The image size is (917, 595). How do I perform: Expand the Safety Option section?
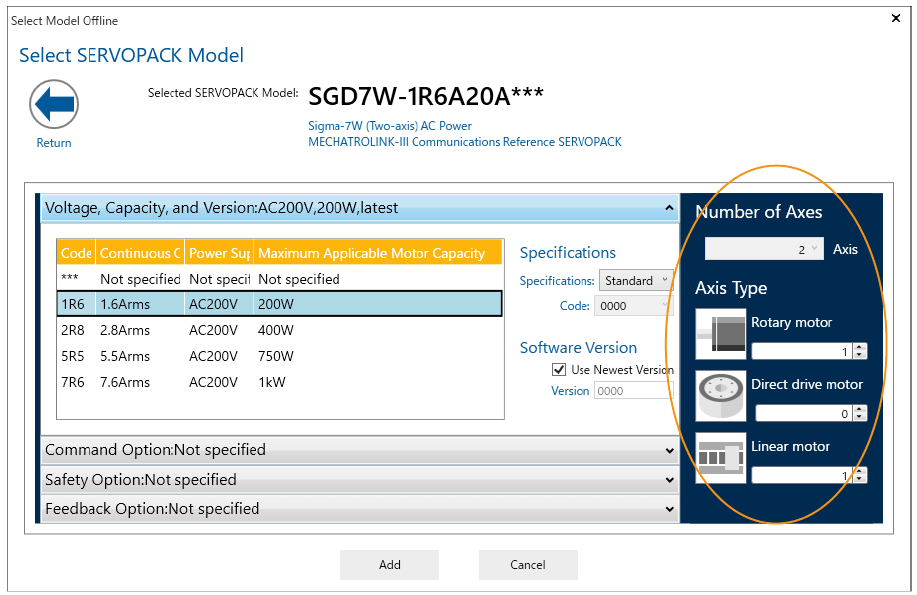360,480
